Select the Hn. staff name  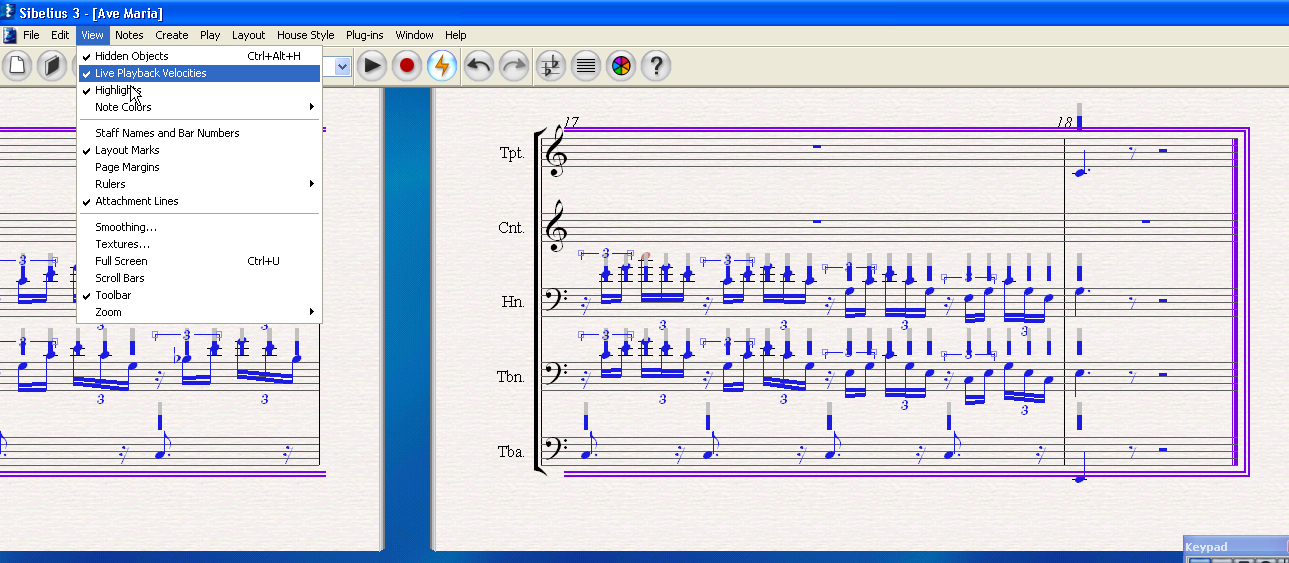(x=513, y=302)
